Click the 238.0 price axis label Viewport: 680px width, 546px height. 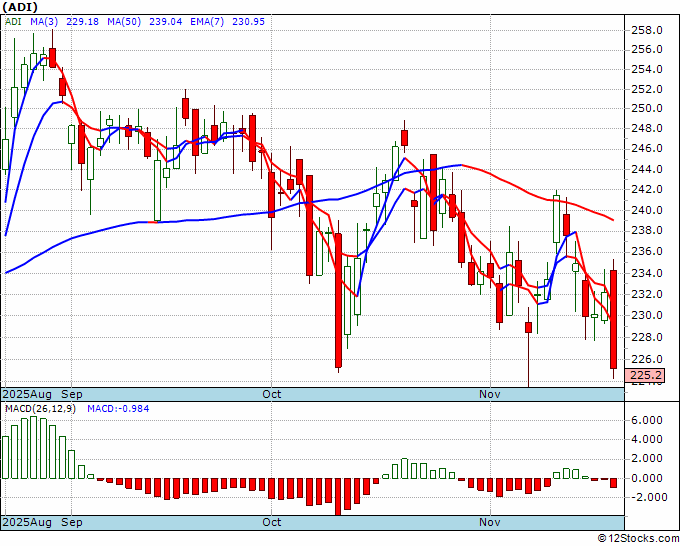[x=647, y=230]
